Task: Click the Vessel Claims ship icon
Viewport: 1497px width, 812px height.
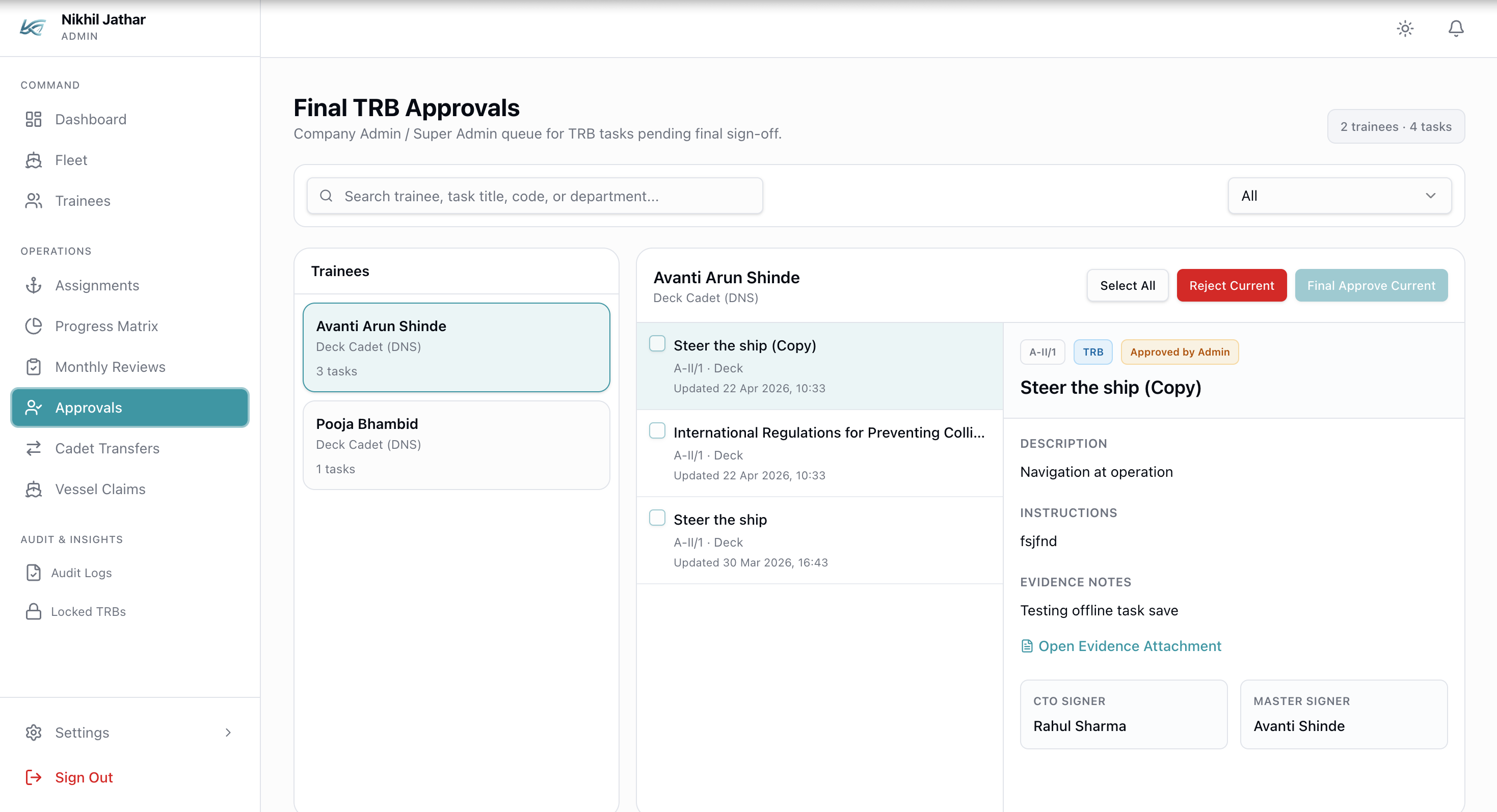Action: [x=34, y=489]
